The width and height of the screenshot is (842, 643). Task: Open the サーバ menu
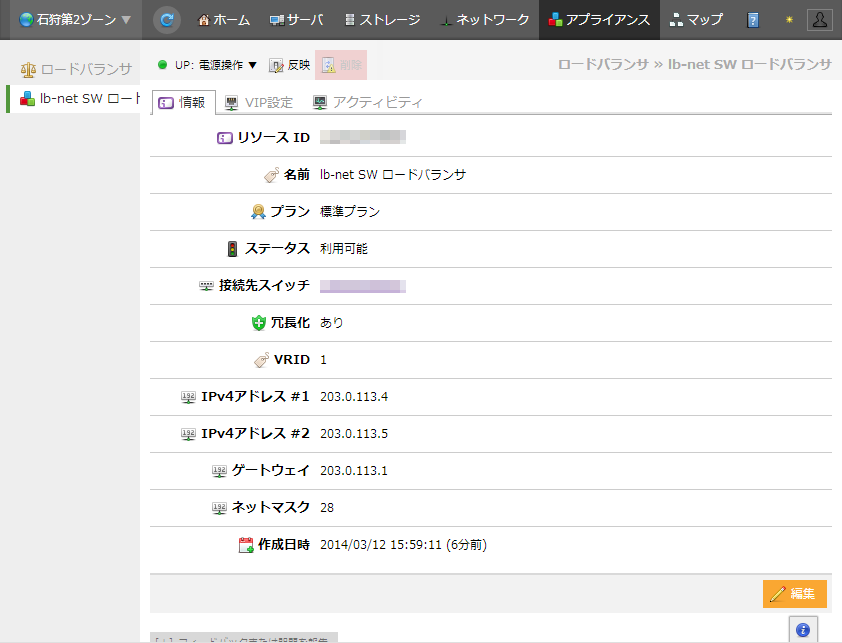(297, 20)
